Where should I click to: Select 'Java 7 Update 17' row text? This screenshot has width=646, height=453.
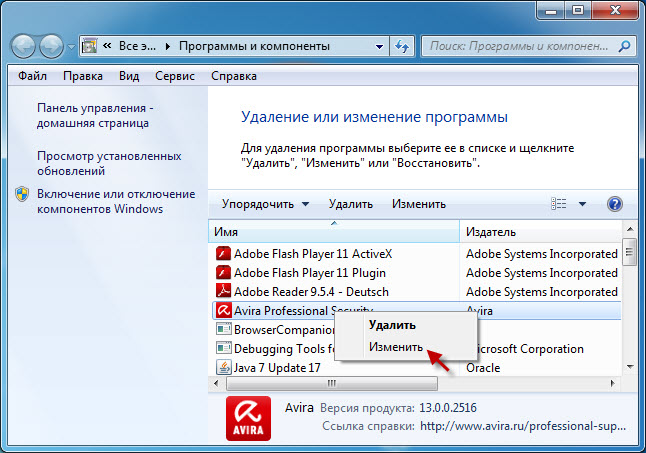pyautogui.click(x=277, y=368)
